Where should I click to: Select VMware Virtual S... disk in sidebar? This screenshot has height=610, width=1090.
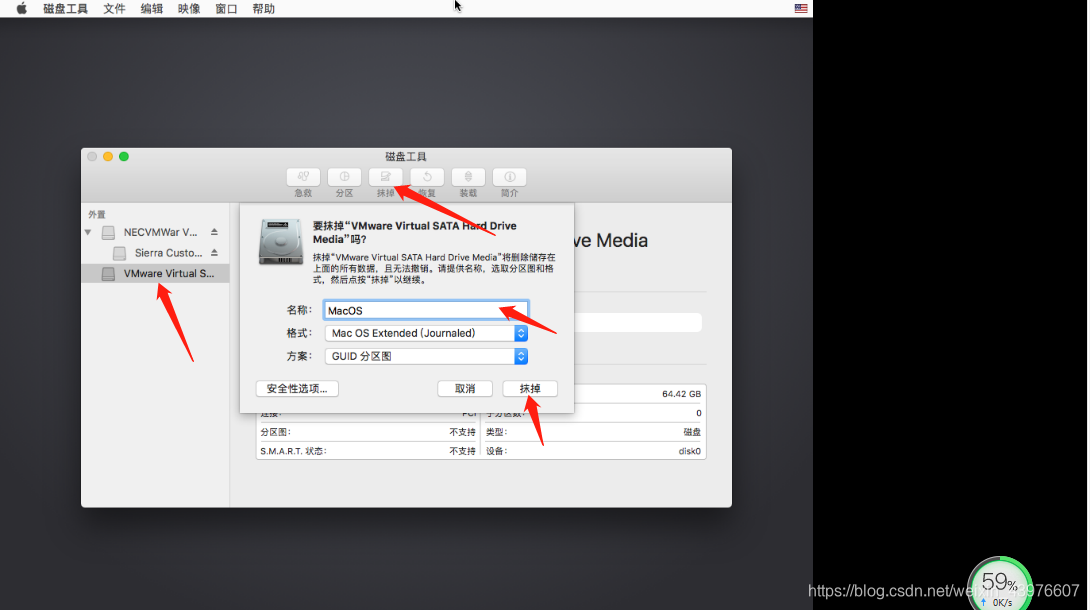click(155, 274)
